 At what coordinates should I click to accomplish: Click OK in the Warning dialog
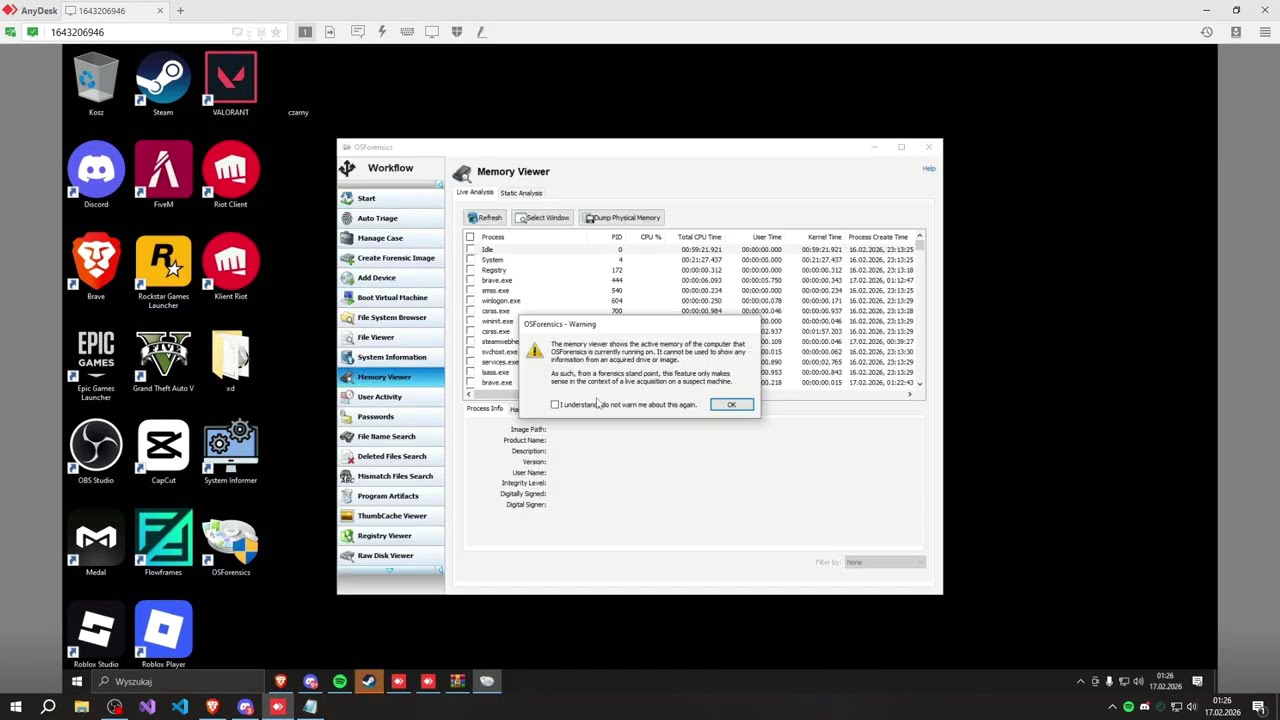click(x=731, y=405)
